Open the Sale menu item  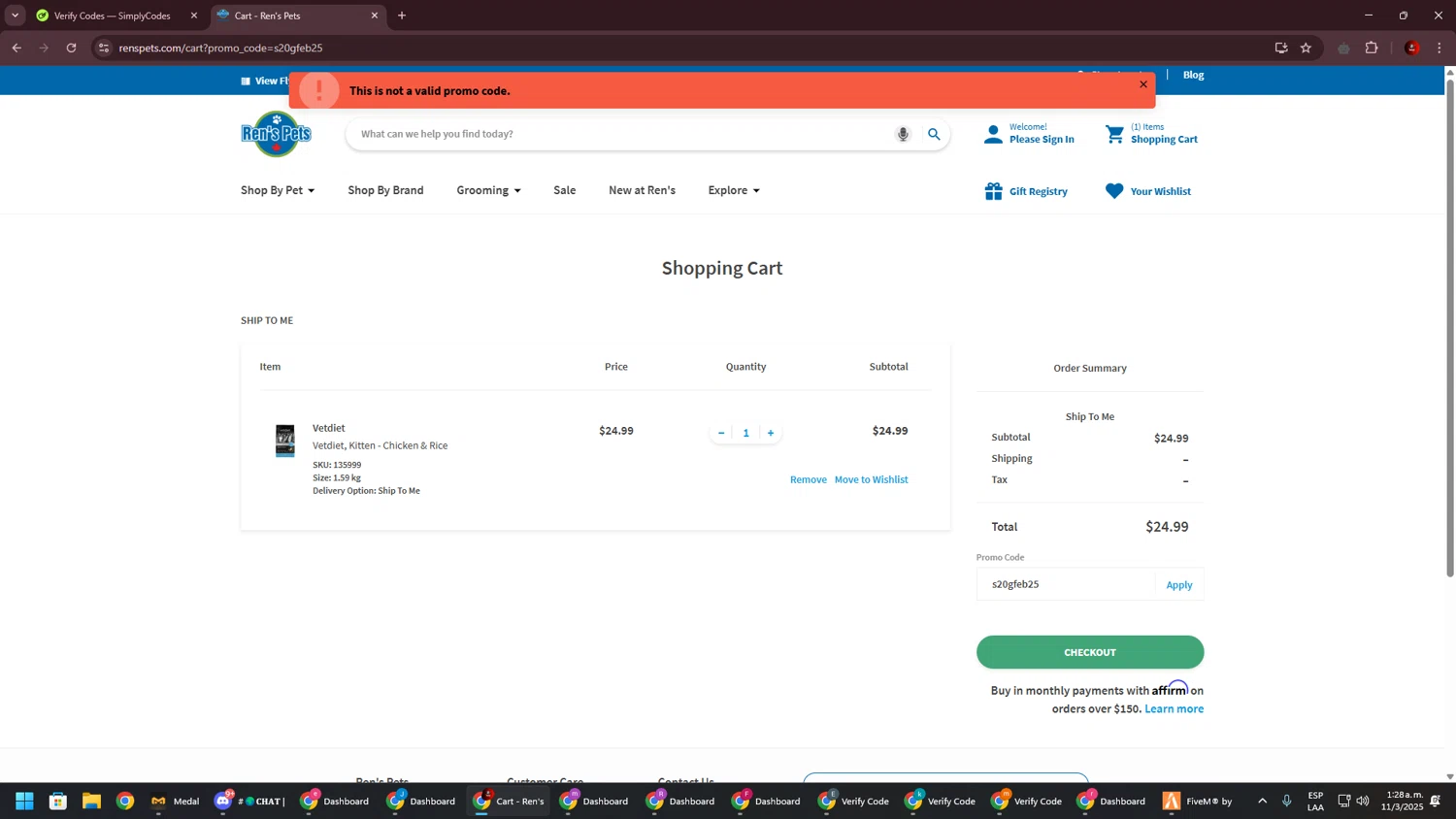(x=564, y=190)
